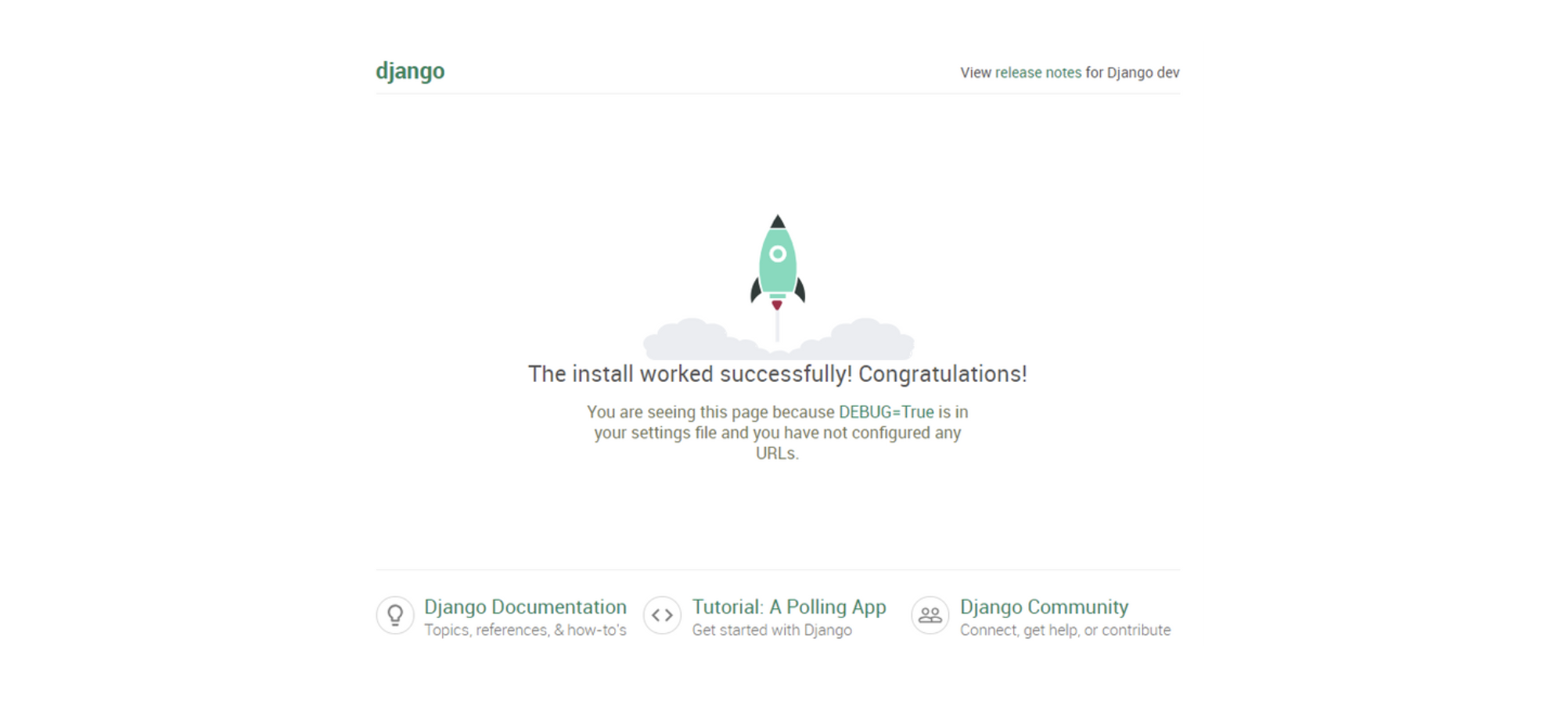Open Tutorial: A Polling App
Screen dimensions: 1568x712
tap(789, 607)
